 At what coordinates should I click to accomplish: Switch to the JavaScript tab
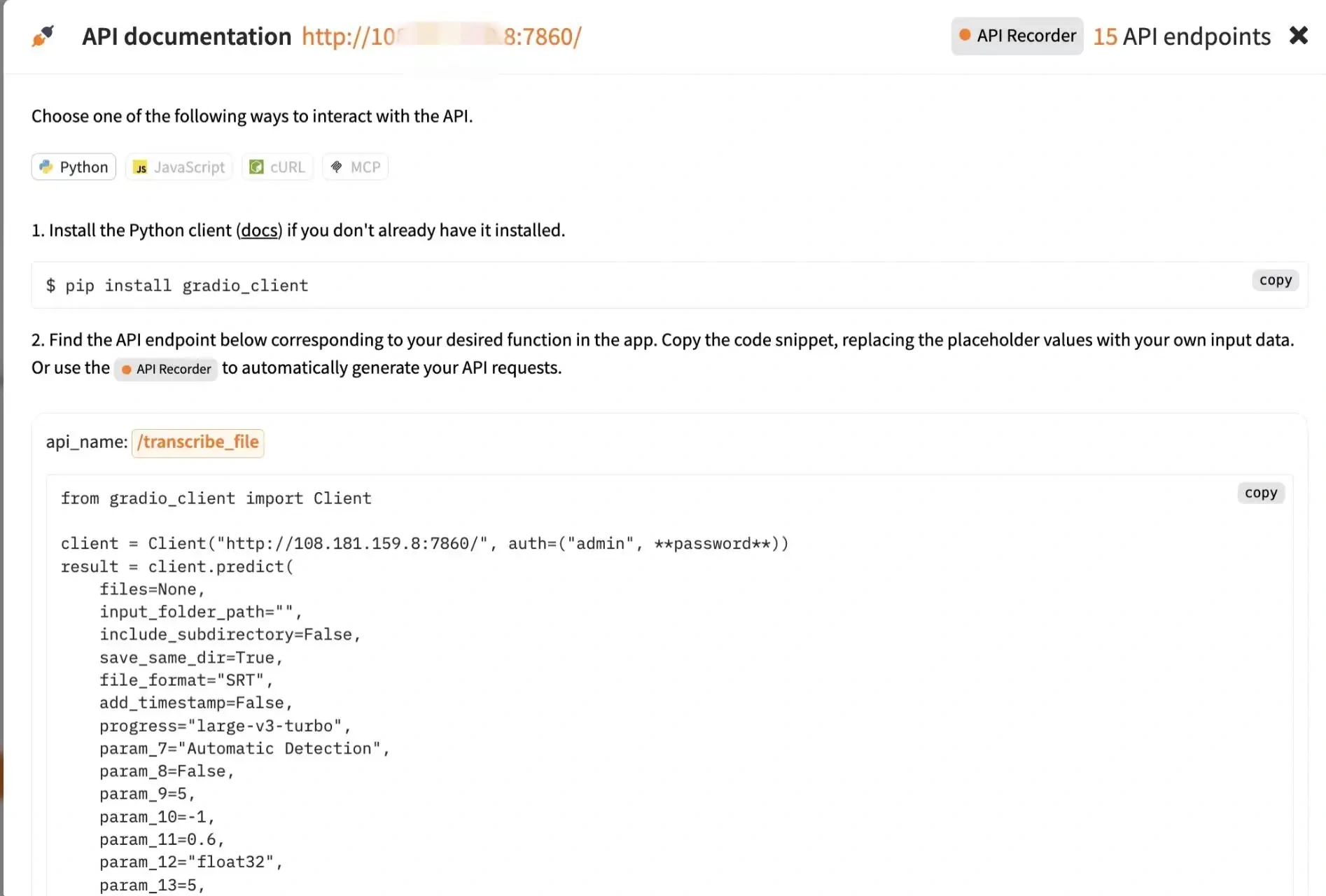click(x=179, y=167)
